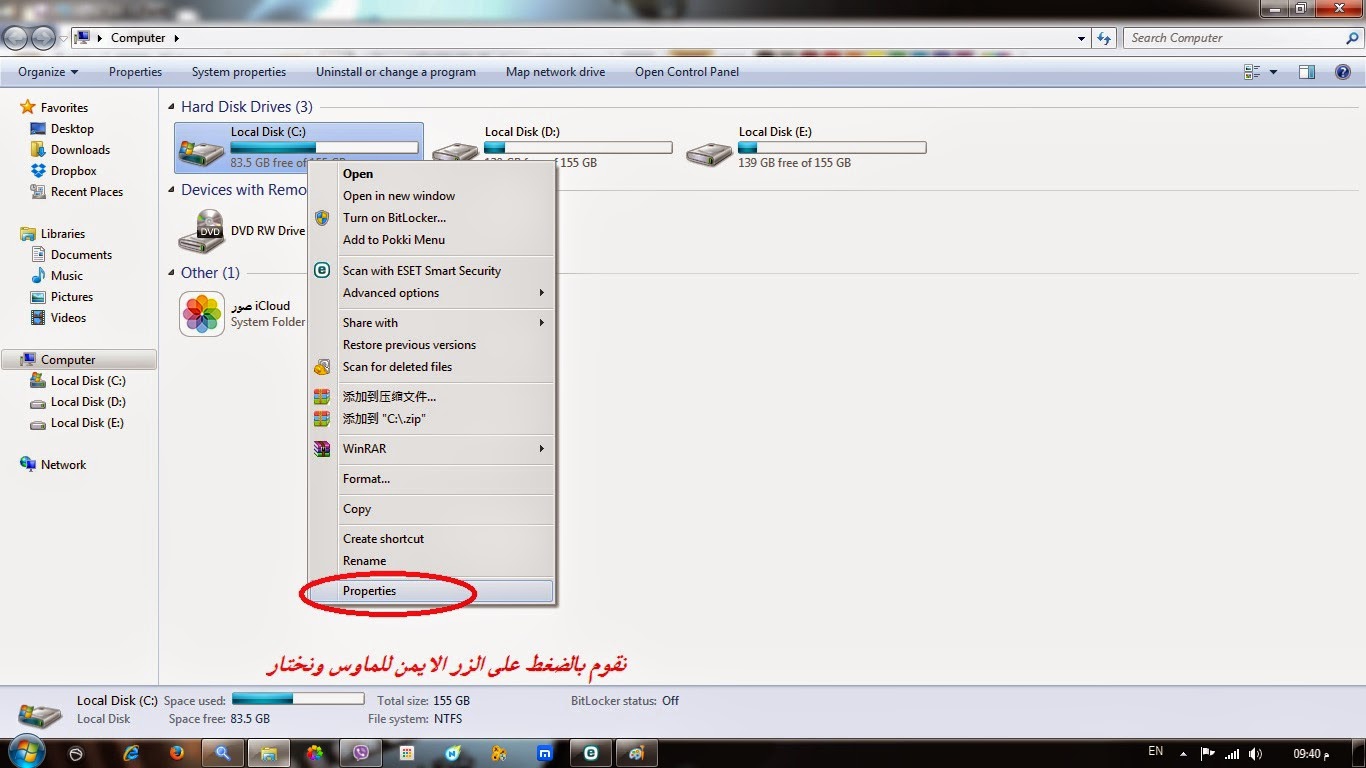Open the iCloud Photos folder icon
The height and width of the screenshot is (768, 1366).
202,314
